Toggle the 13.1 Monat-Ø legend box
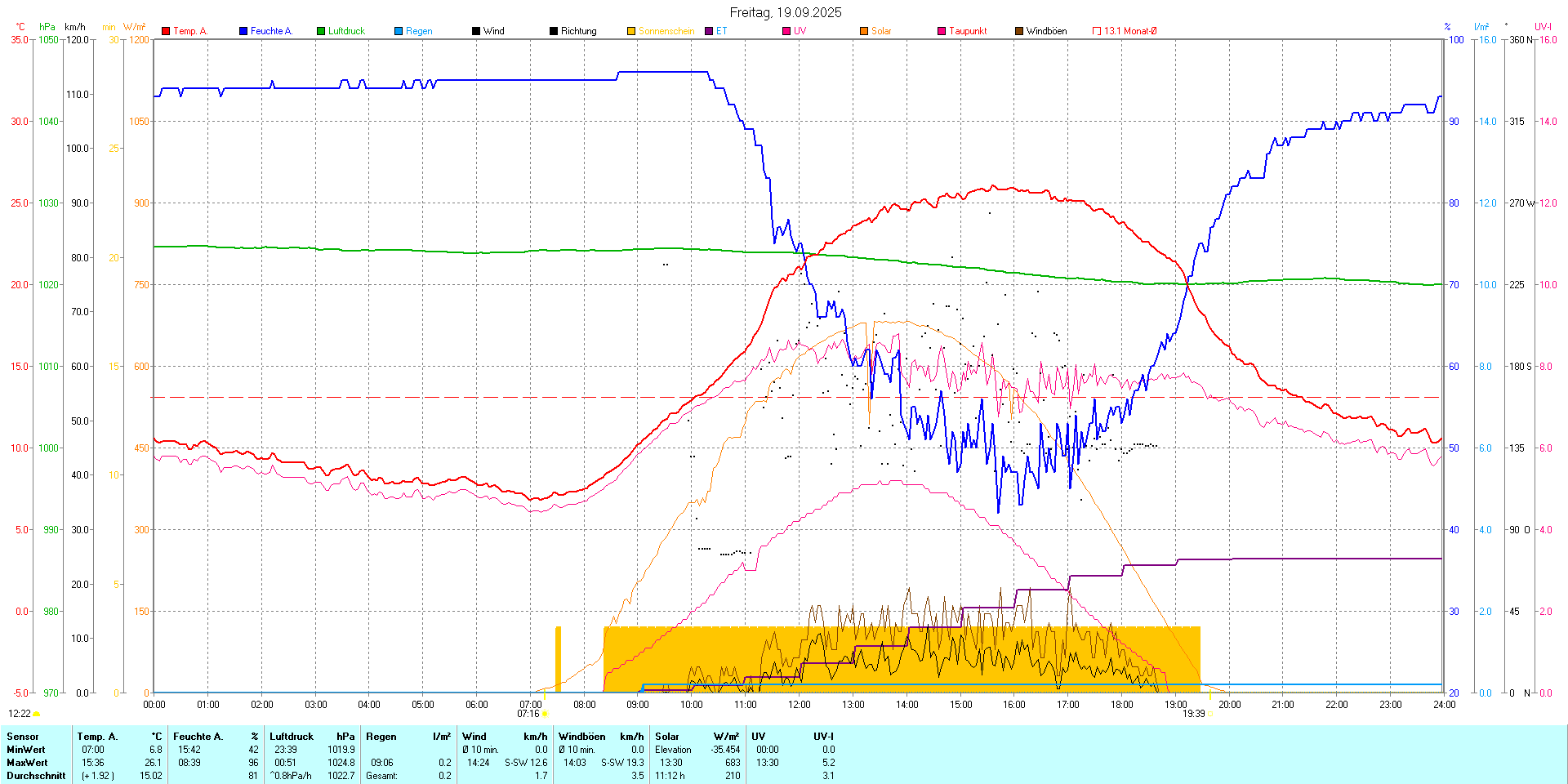Viewport: 1568px width, 784px height. pyautogui.click(x=1097, y=31)
